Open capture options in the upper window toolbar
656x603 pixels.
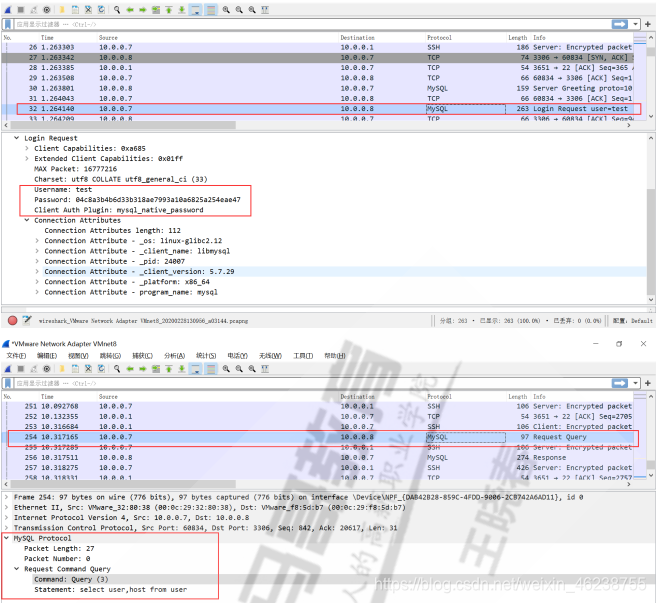[x=46, y=10]
